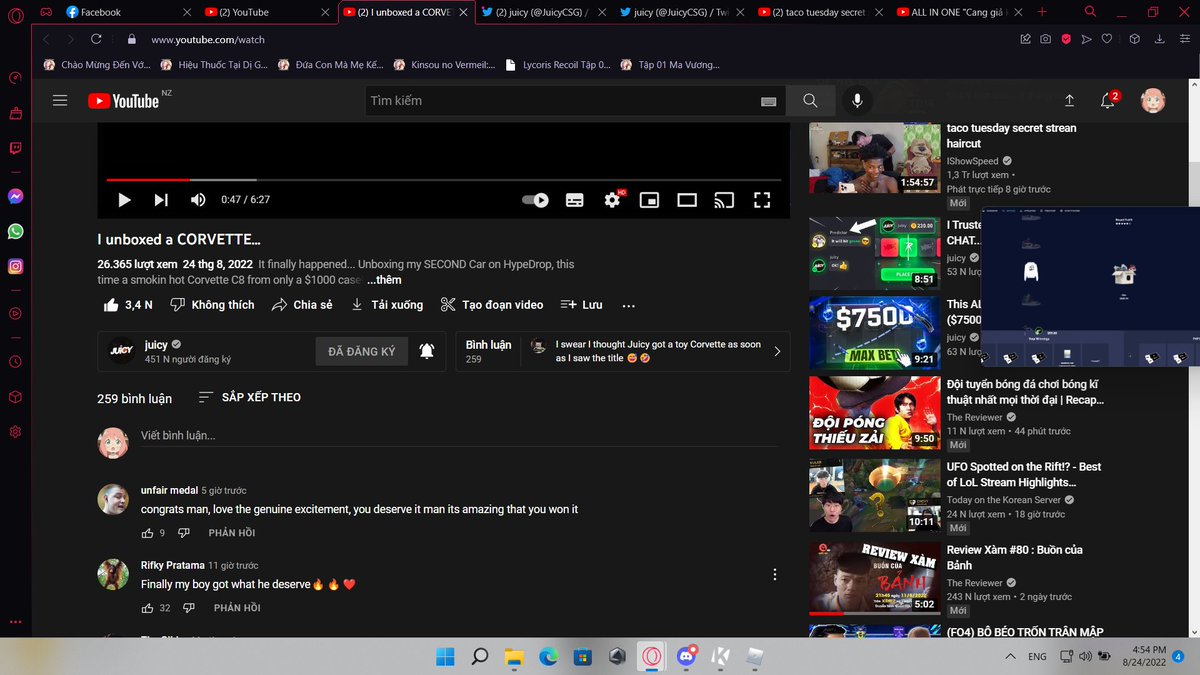This screenshot has height=675, width=1200.
Task: Open the Twitch sidebar panel
Action: tap(15, 148)
